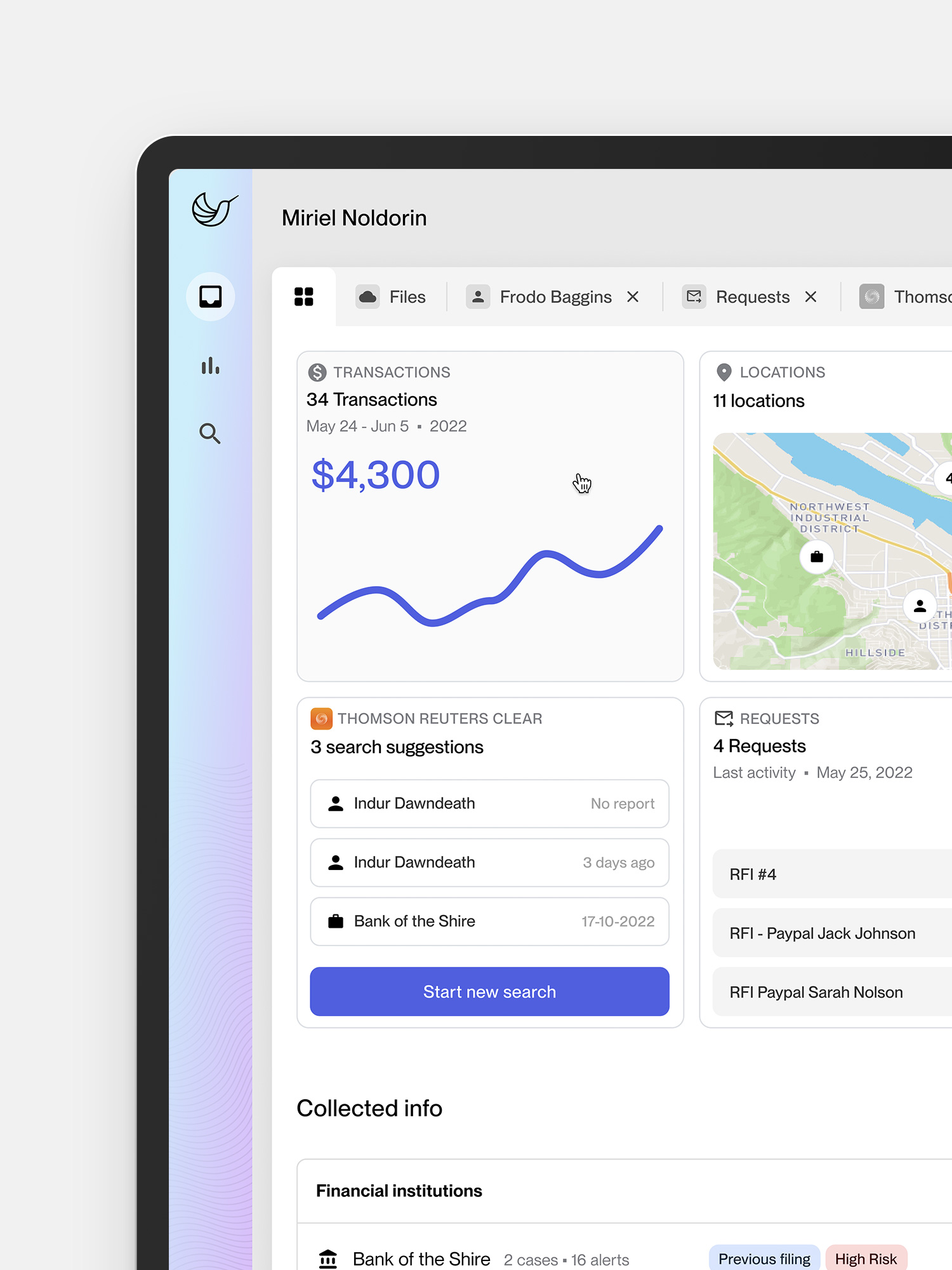Open the RFI #4 request
Screen dimensions: 952x1270
pos(832,874)
